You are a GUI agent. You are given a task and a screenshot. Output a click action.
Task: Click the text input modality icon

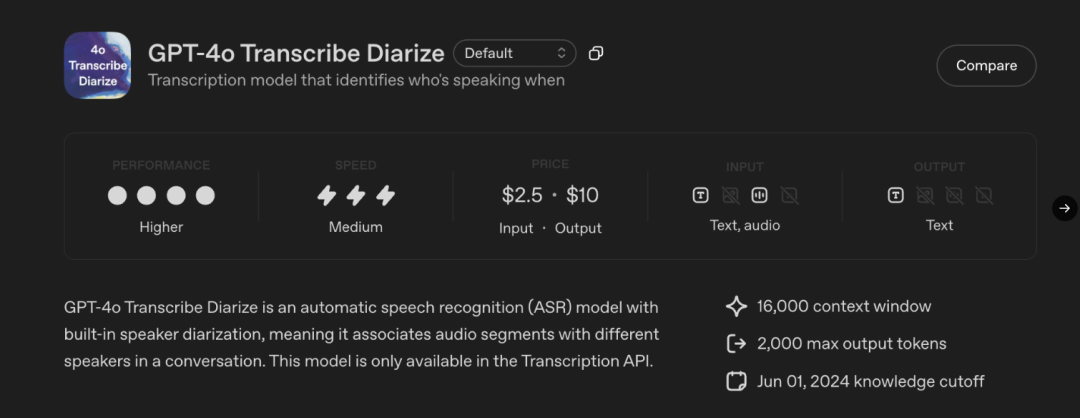(x=701, y=195)
